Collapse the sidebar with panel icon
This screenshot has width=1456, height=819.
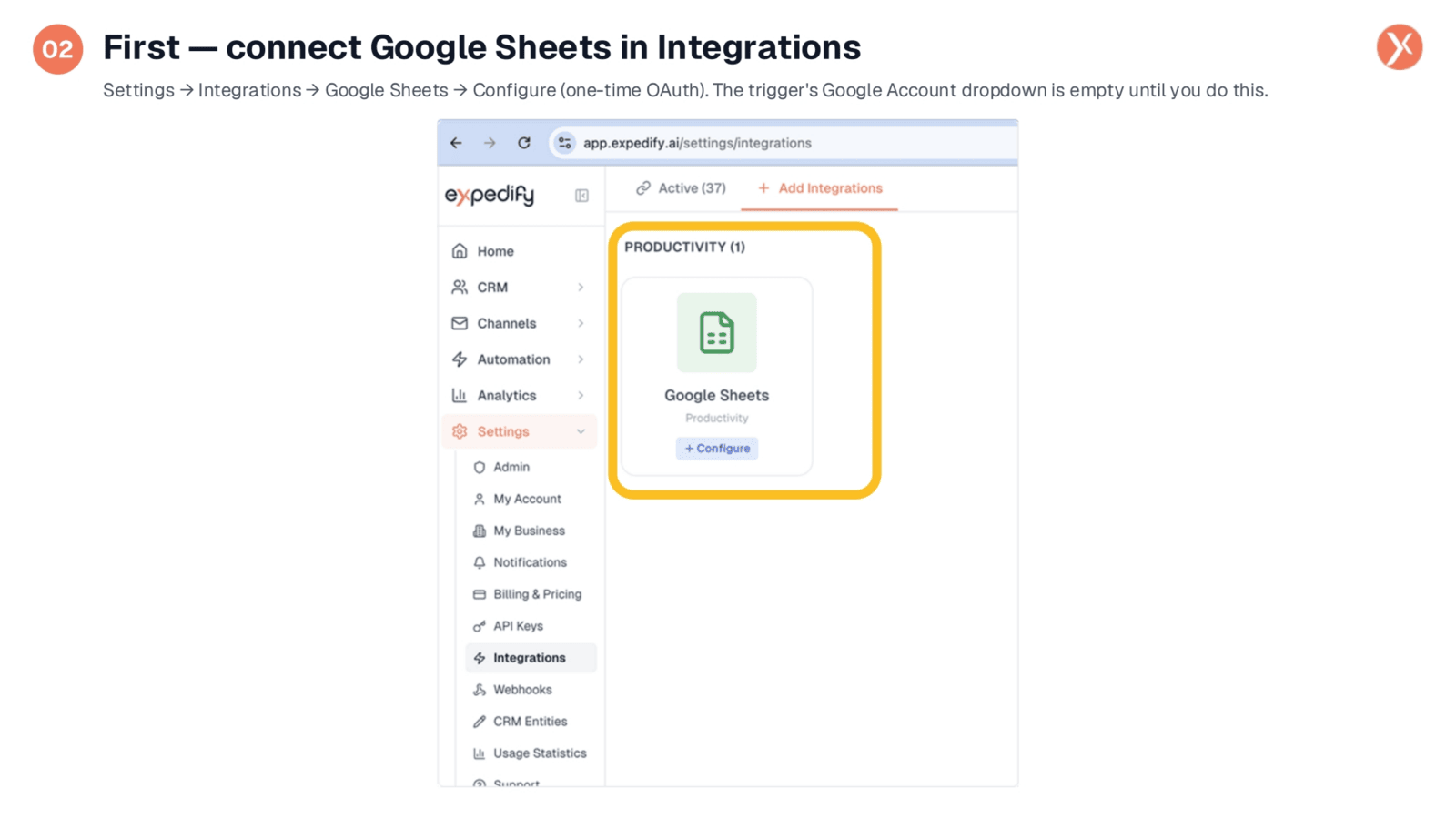click(581, 196)
